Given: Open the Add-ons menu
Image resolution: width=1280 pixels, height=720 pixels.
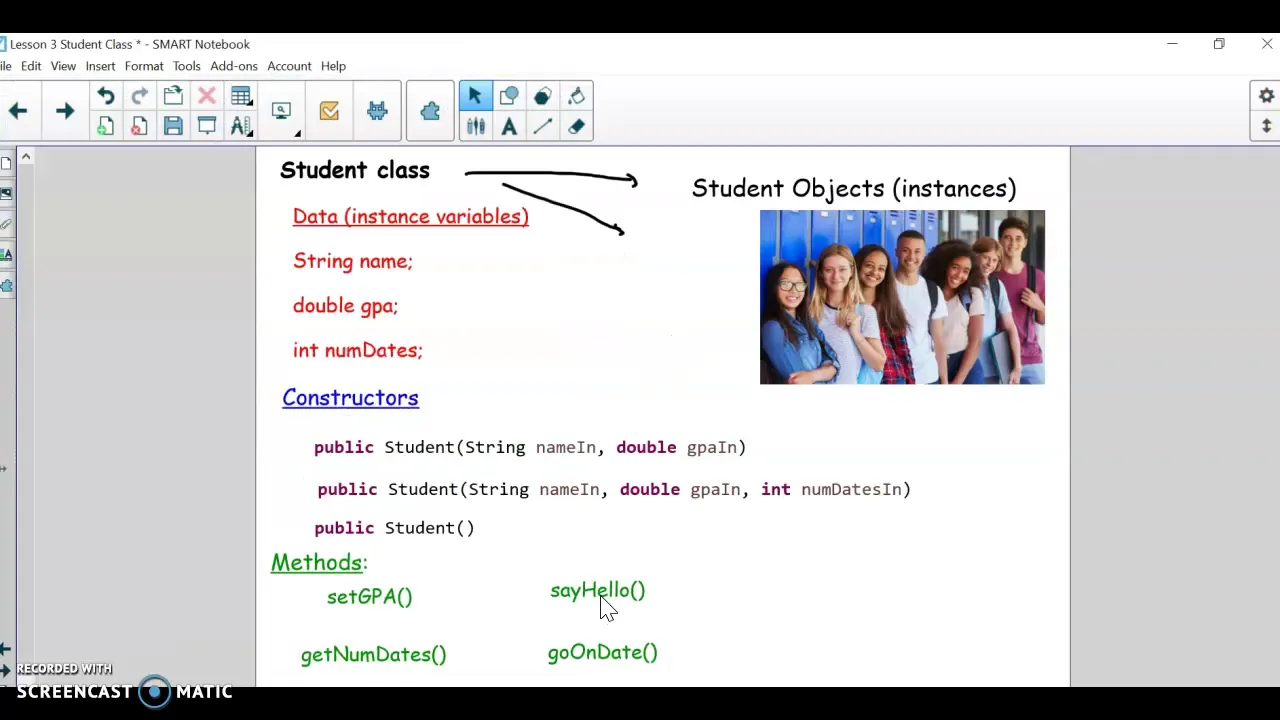Looking at the screenshot, I should click(234, 66).
